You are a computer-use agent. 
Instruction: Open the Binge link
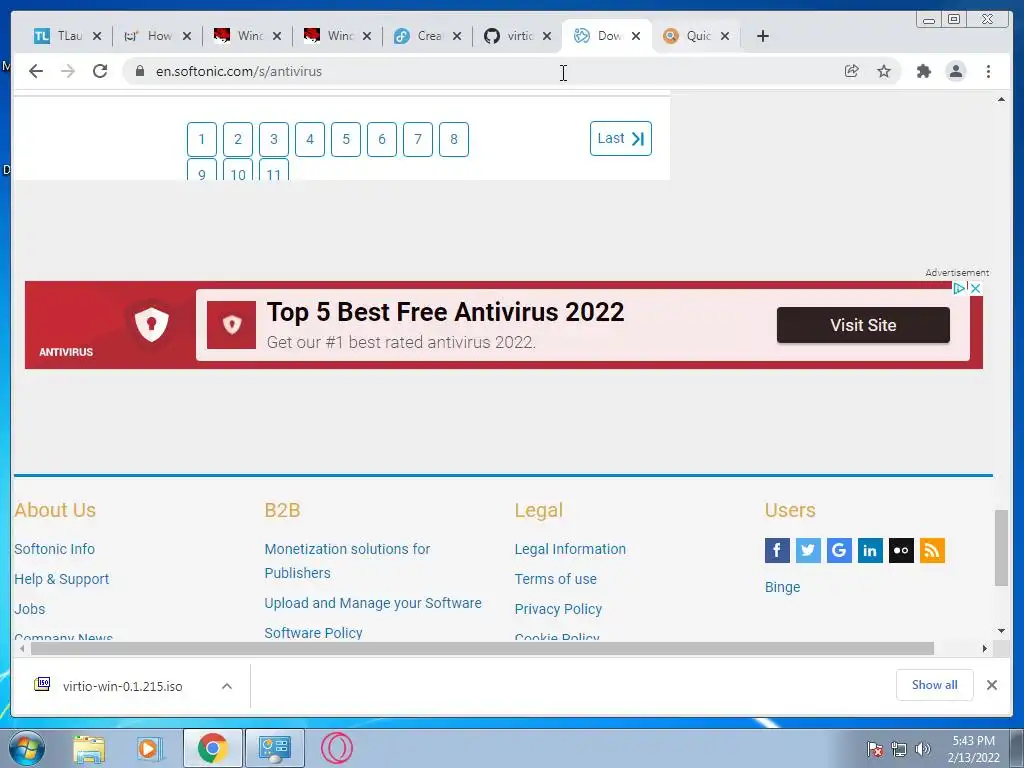(782, 587)
